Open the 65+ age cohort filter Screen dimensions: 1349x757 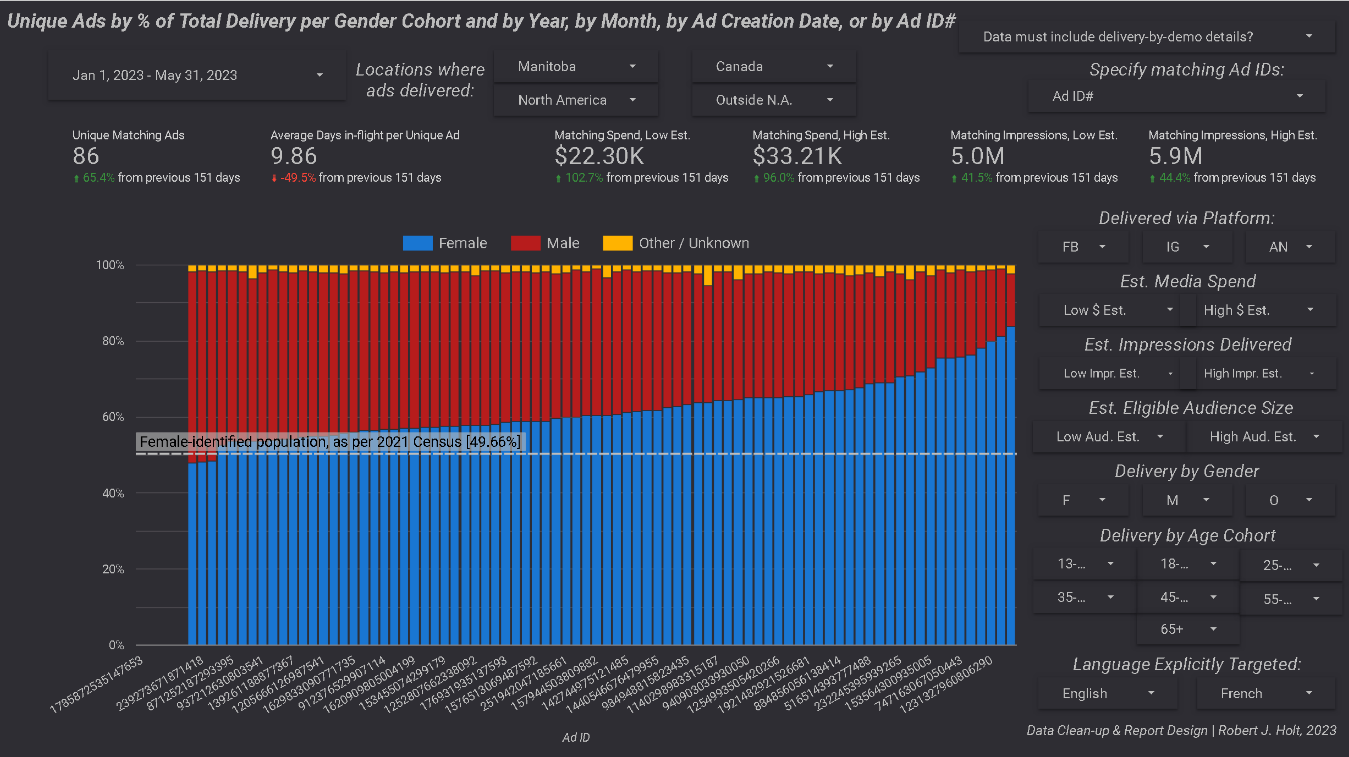coord(1187,629)
